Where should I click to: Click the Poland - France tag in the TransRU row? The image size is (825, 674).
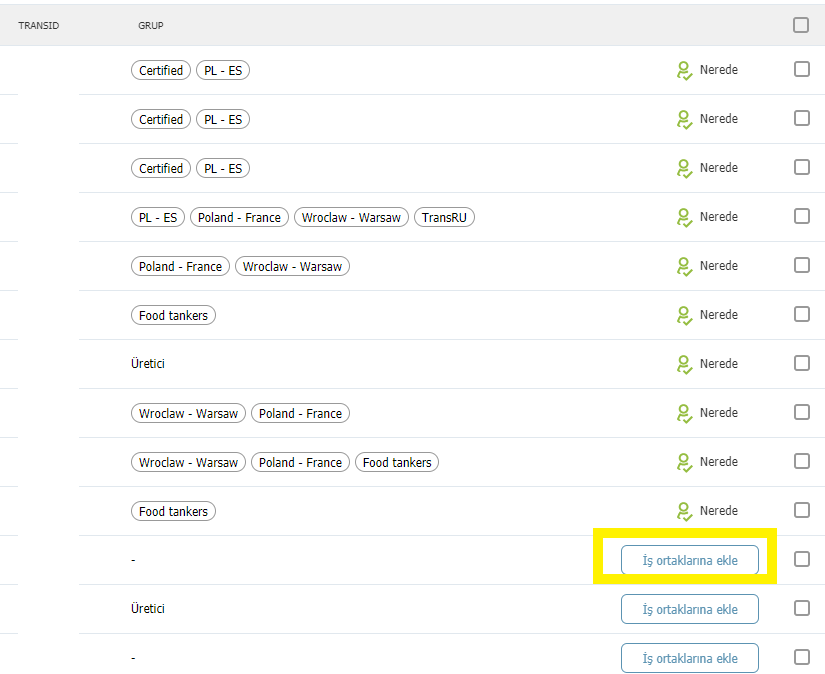coord(239,217)
